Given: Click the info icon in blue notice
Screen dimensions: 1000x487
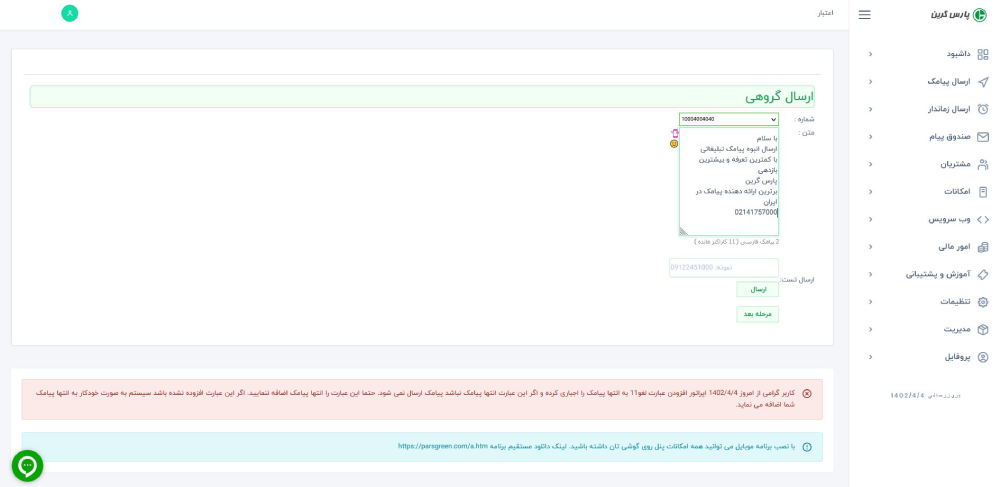Looking at the screenshot, I should click(x=807, y=447).
